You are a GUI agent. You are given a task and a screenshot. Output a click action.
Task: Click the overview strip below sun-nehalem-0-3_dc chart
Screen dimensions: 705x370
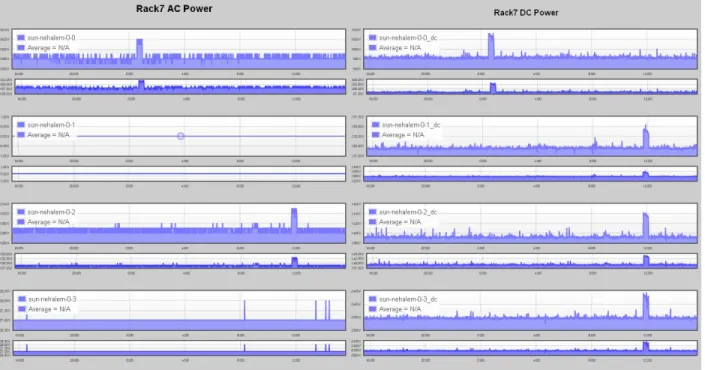[x=531, y=348]
